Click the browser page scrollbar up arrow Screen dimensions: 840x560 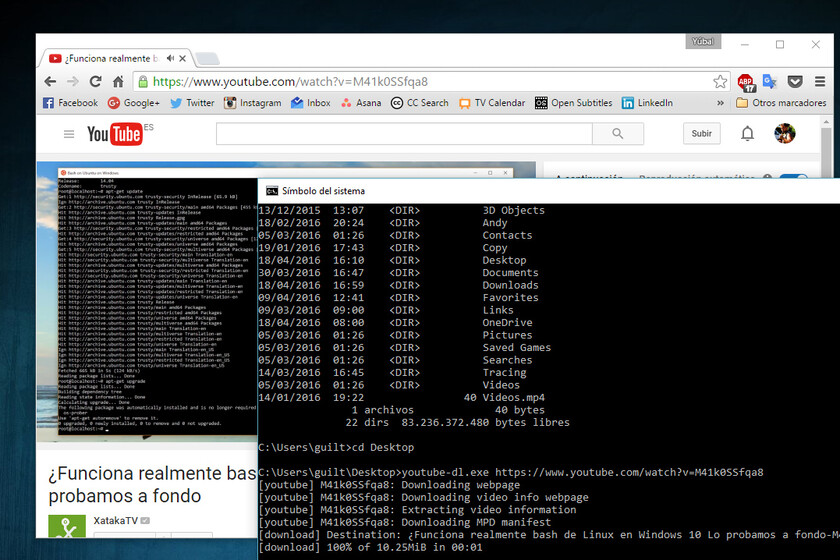(x=826, y=122)
